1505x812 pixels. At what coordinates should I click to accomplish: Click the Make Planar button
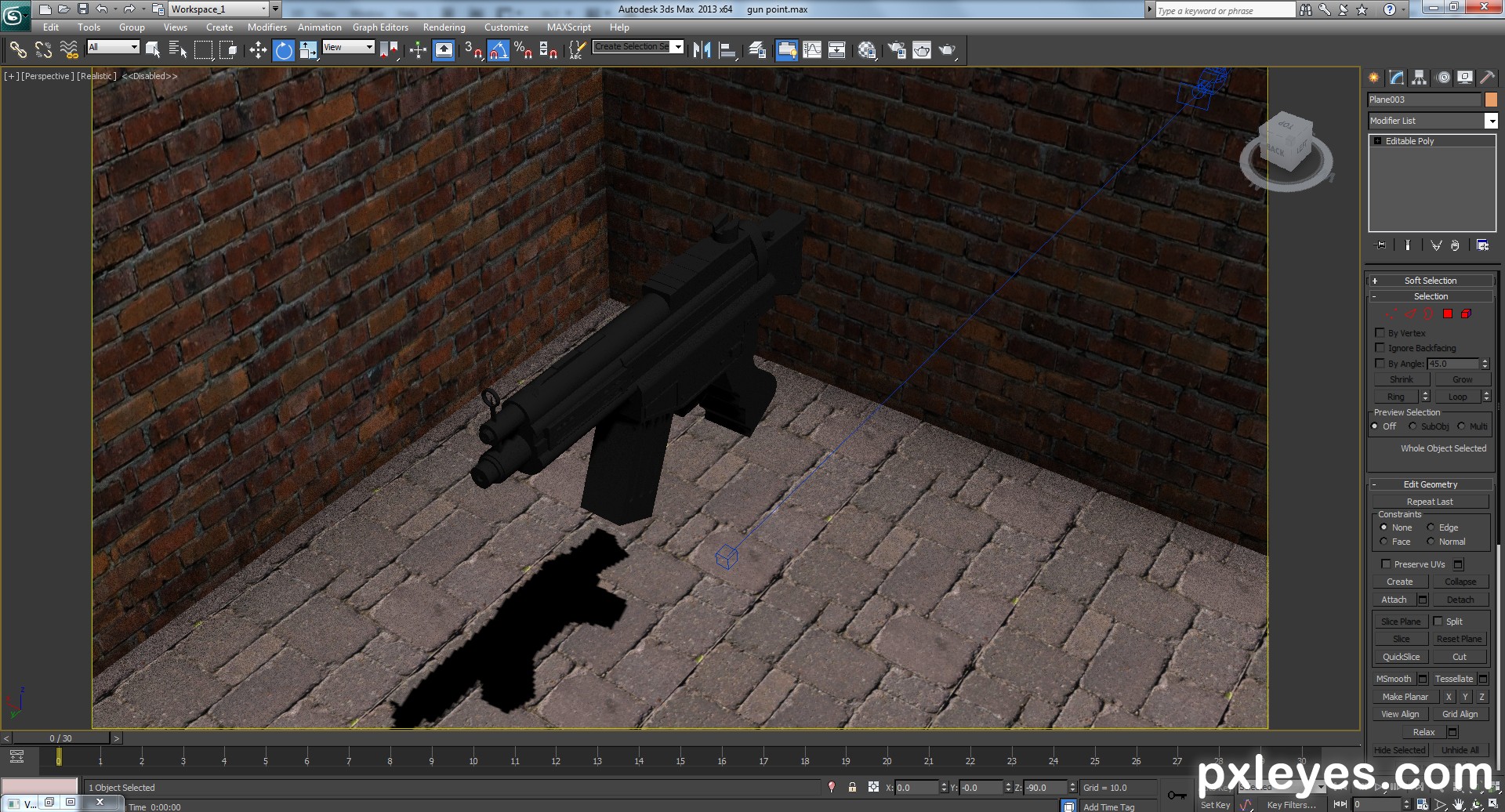click(1405, 697)
